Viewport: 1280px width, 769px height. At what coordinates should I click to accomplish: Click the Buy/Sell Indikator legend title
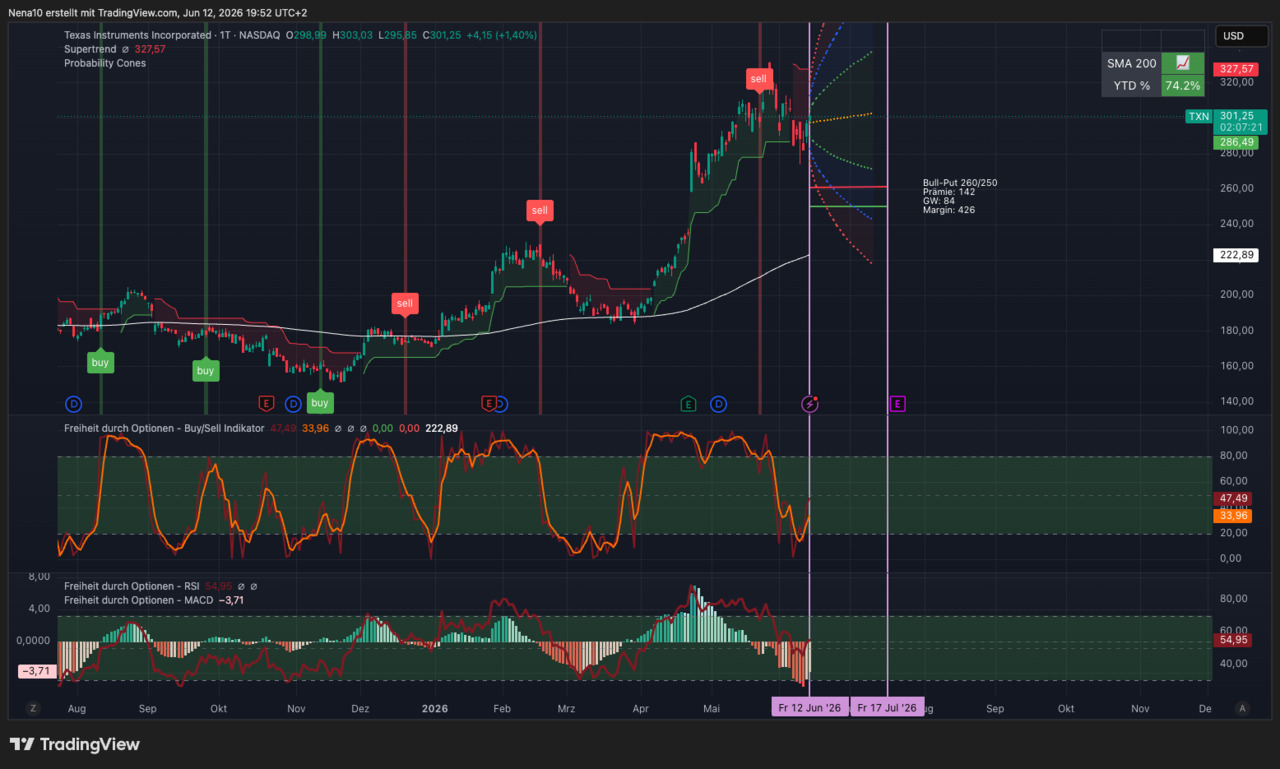tap(164, 428)
